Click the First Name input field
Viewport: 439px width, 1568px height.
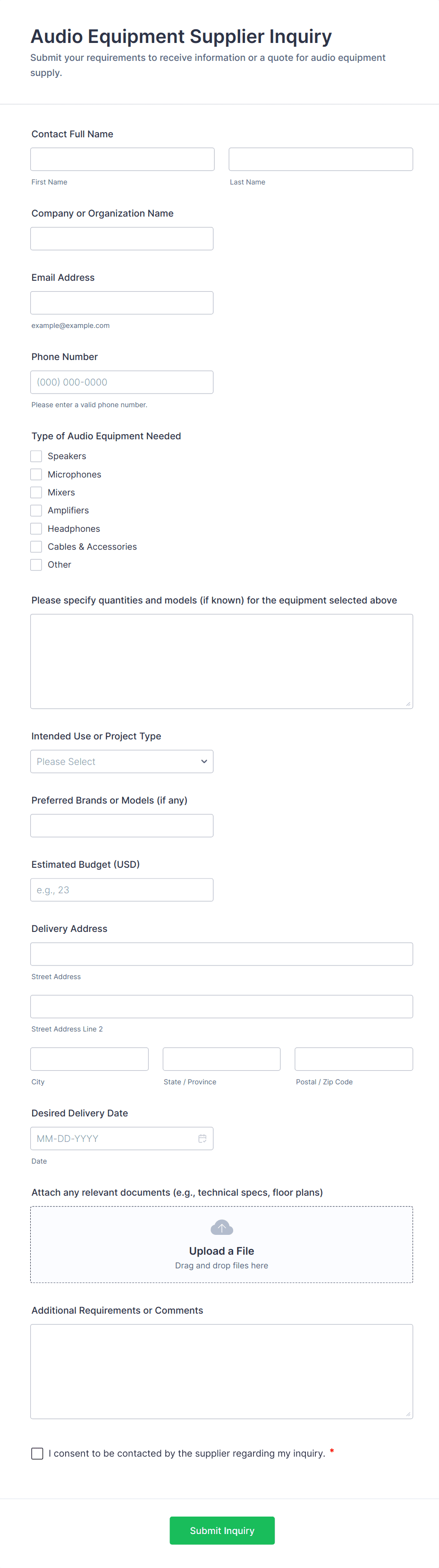tap(122, 159)
